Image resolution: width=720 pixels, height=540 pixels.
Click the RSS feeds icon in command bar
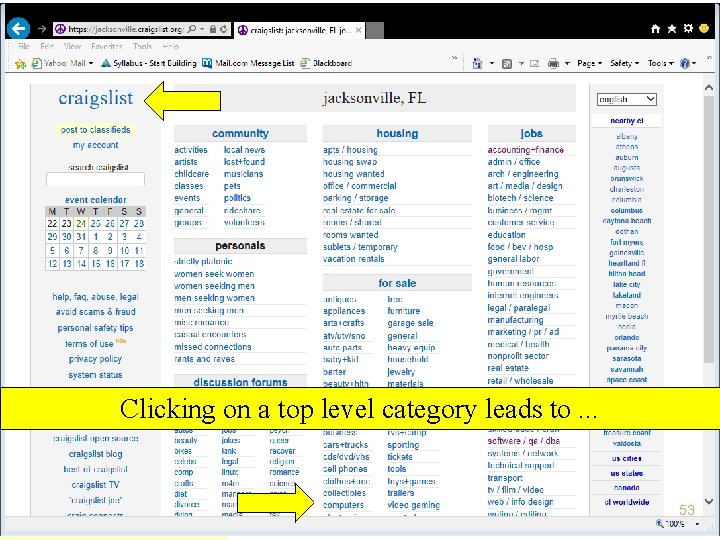[507, 63]
